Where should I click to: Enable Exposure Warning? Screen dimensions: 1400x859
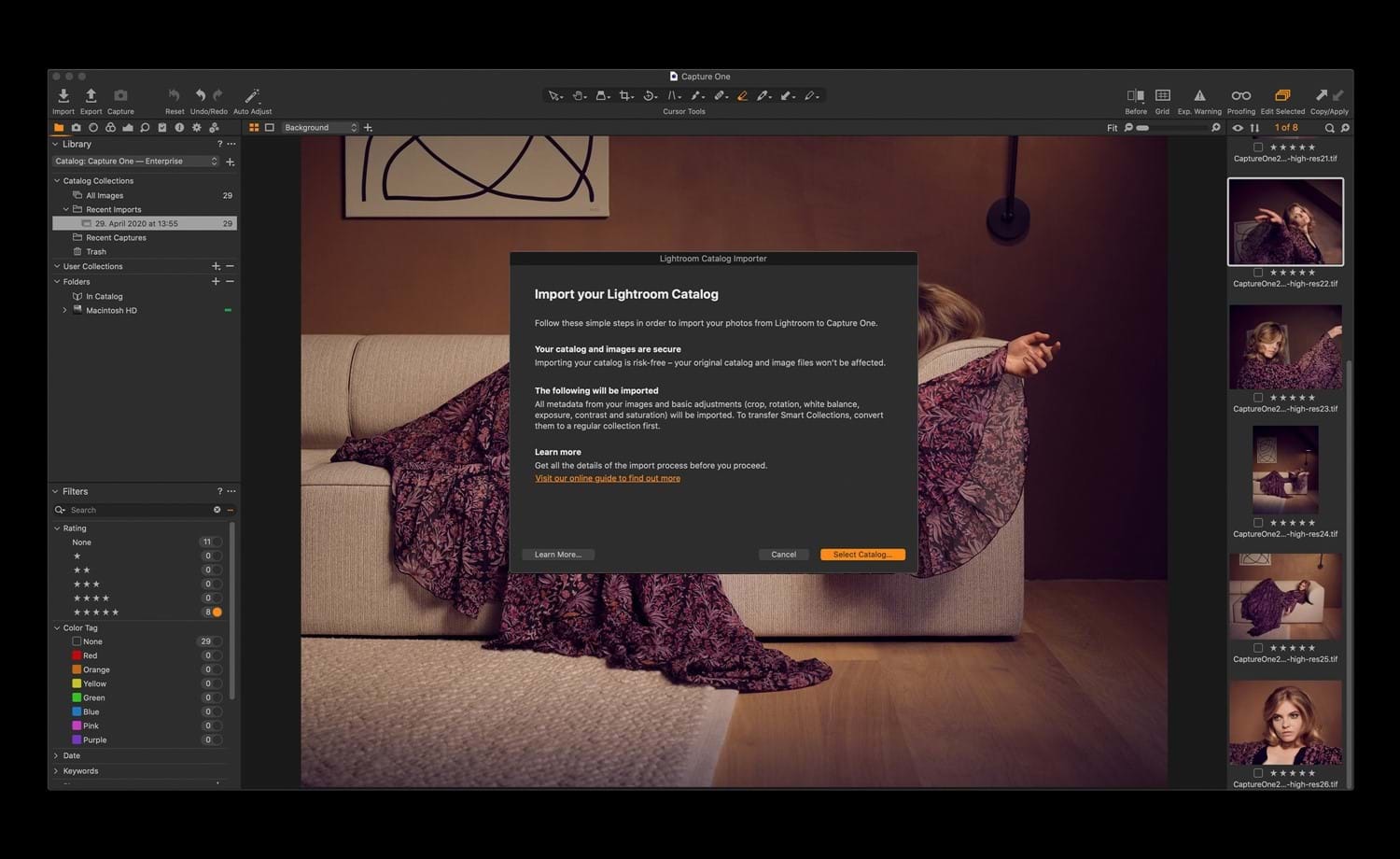1199,96
